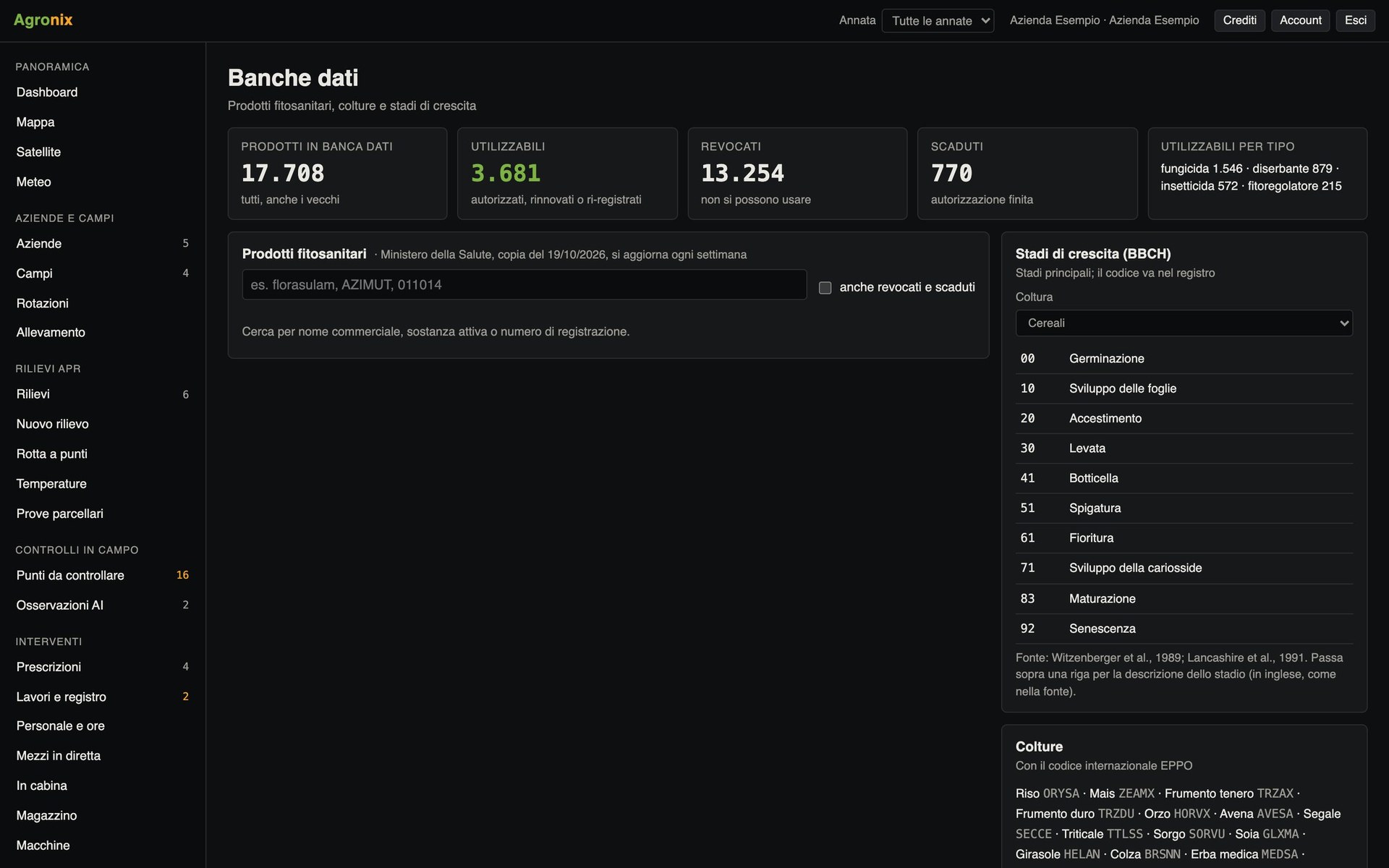Open the Annata season dropdown
Image resolution: width=1389 pixels, height=868 pixels.
(x=938, y=20)
